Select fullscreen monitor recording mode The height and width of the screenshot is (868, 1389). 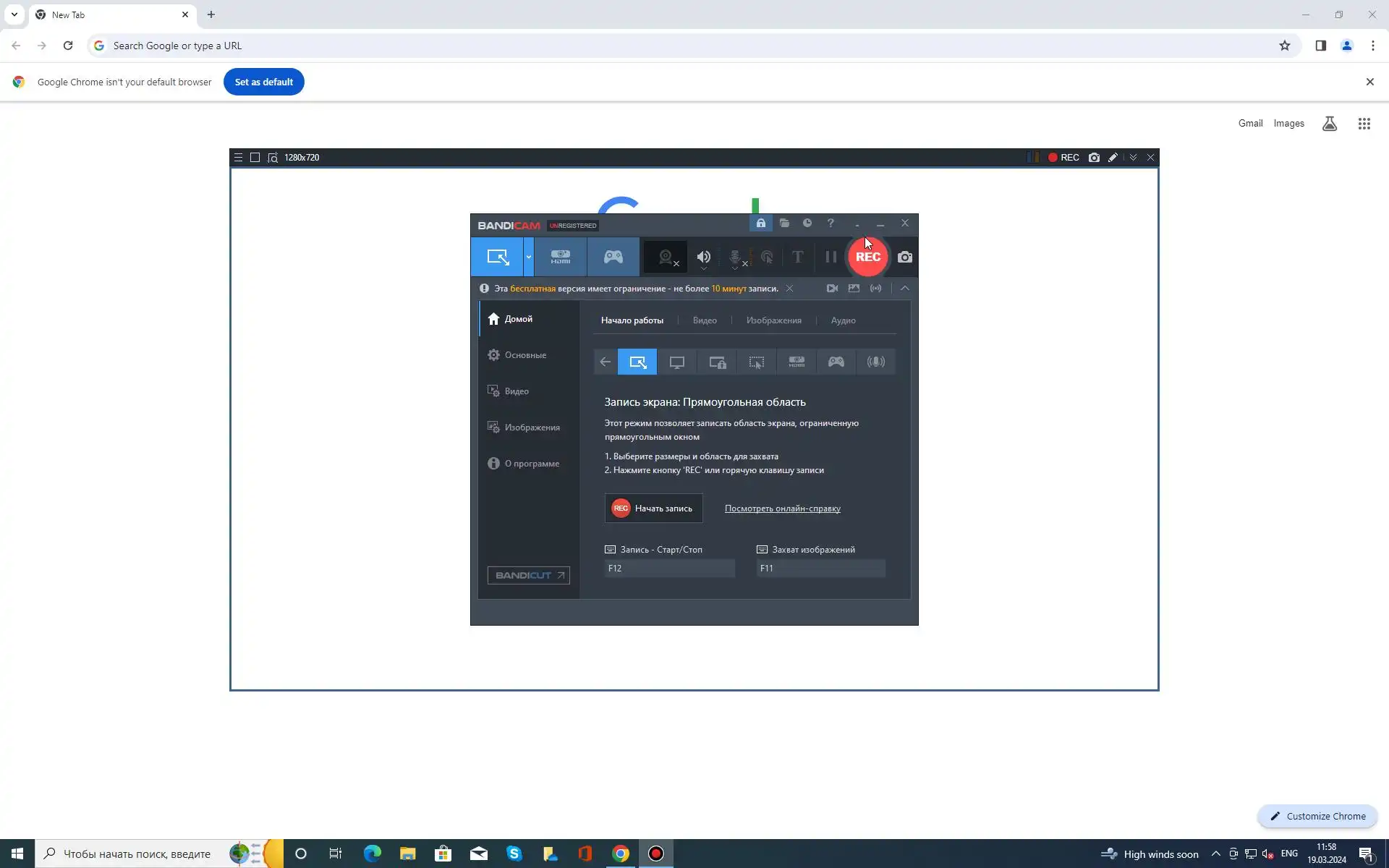coord(676,362)
